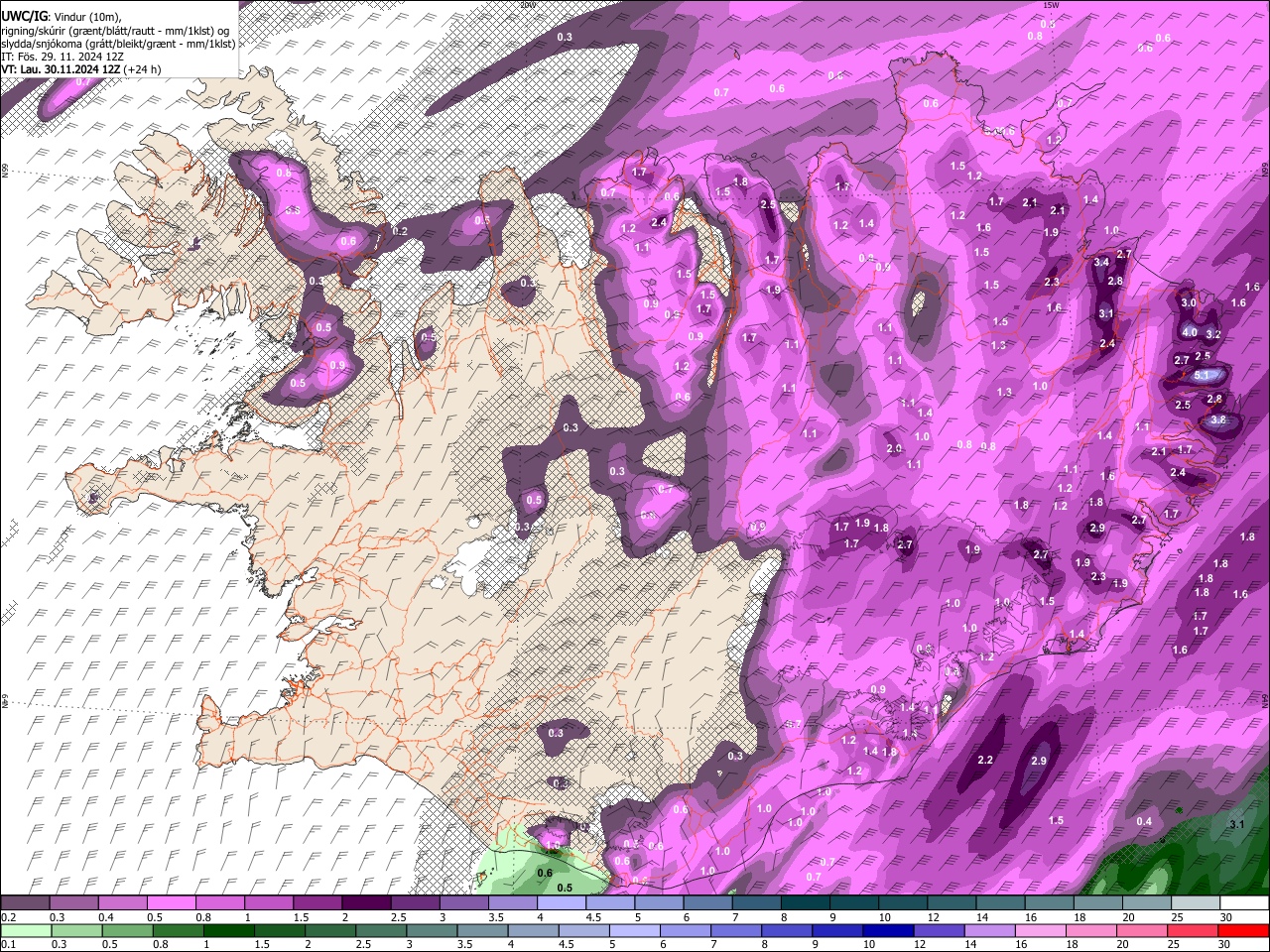The width and height of the screenshot is (1270, 952).
Task: Click the 5.1 snowfall maximum value
Action: click(1202, 375)
